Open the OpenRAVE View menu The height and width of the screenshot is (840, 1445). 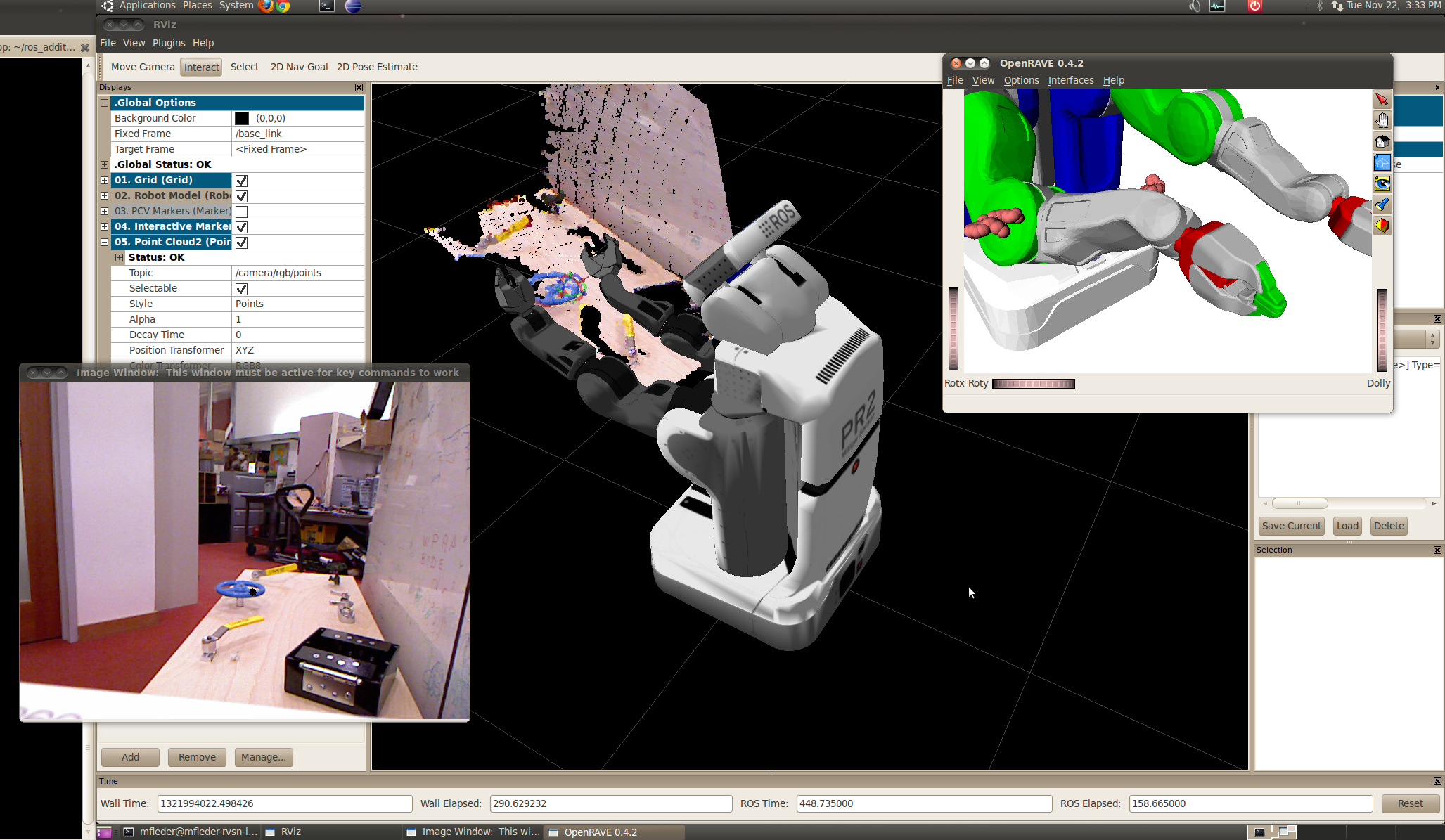pos(983,80)
